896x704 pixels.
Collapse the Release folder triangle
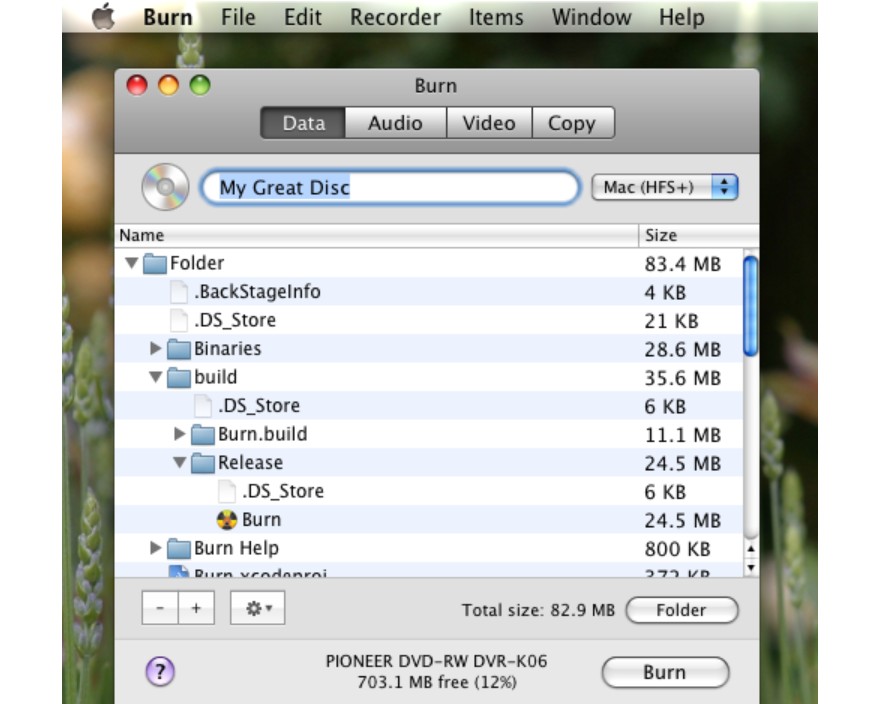click(x=179, y=462)
